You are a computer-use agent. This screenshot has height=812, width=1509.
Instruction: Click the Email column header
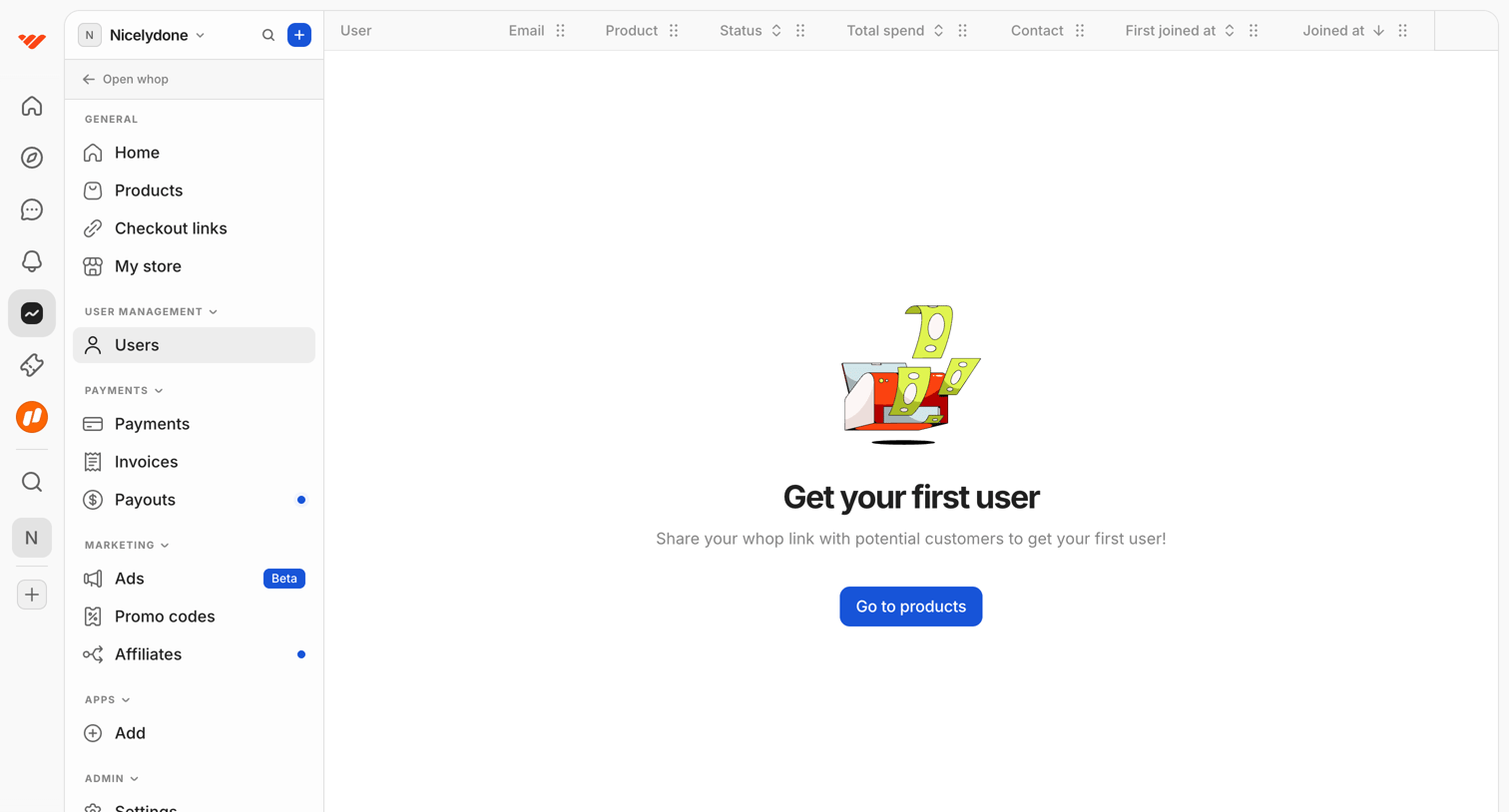[526, 31]
